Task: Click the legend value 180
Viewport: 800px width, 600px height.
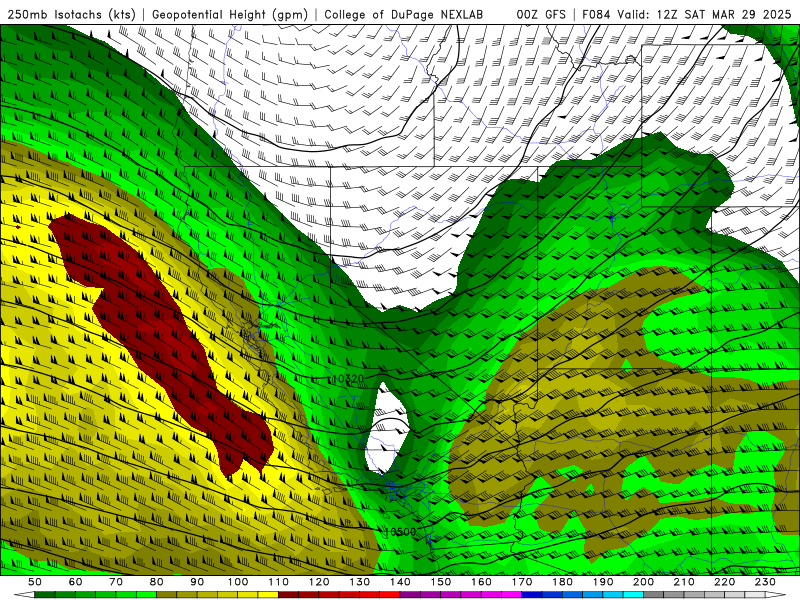Action: pos(562,582)
